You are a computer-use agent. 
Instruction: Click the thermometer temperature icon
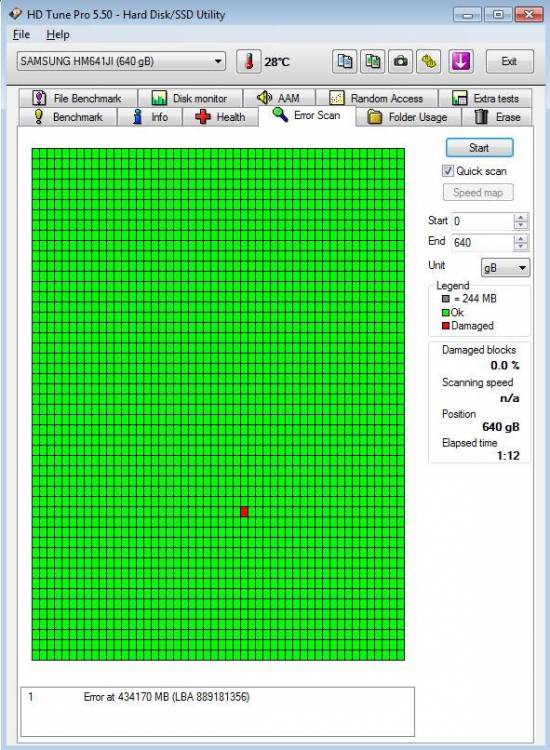pos(249,61)
